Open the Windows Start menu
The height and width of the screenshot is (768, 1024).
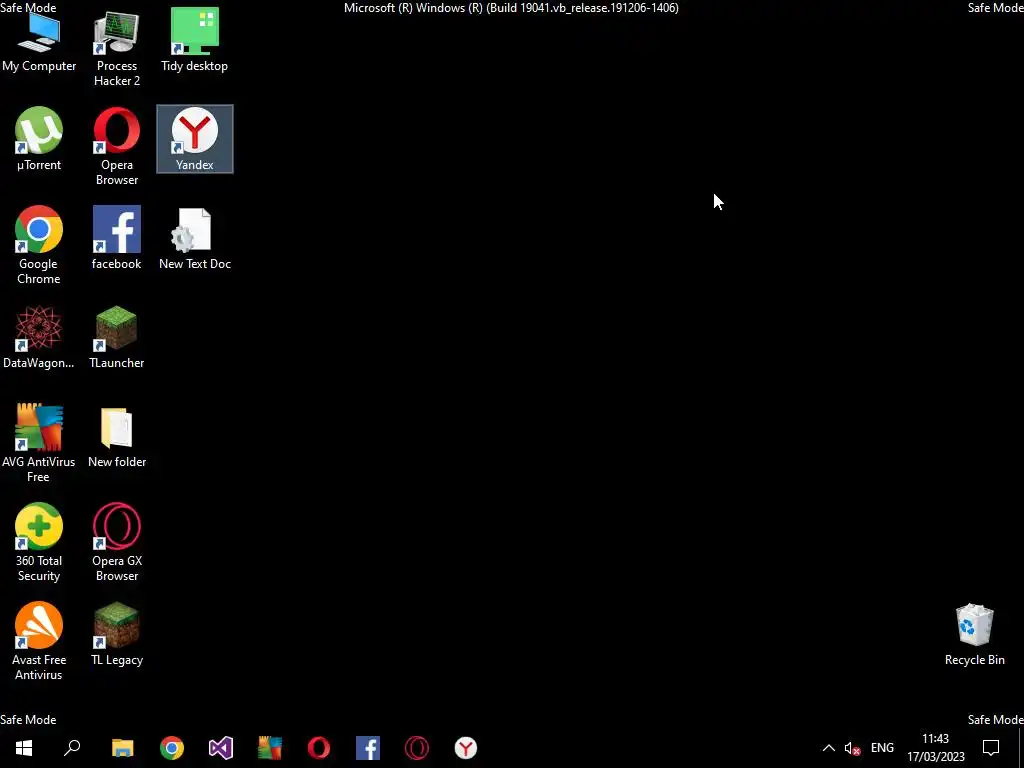24,748
